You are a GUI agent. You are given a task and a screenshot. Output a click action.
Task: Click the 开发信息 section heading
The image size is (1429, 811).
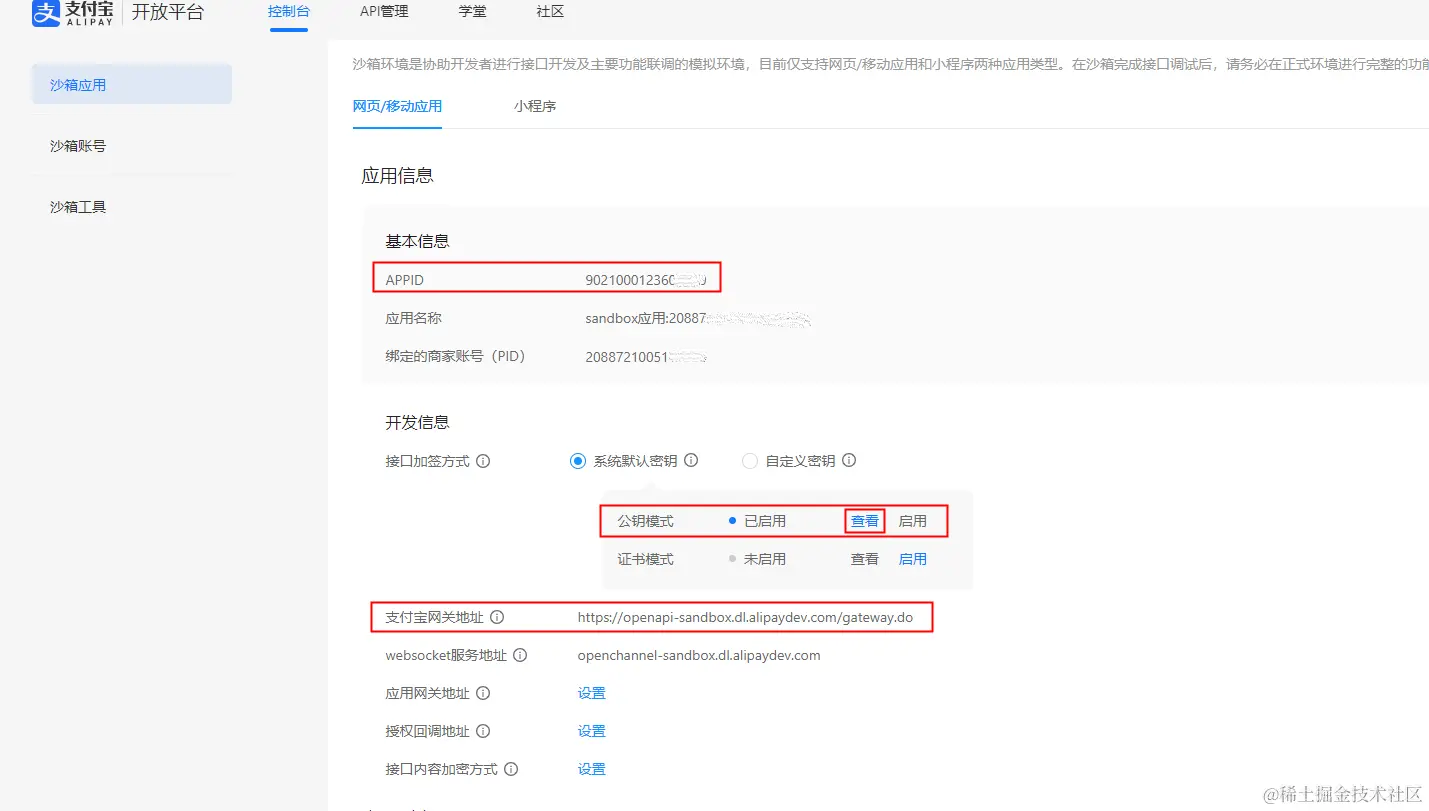(x=417, y=422)
